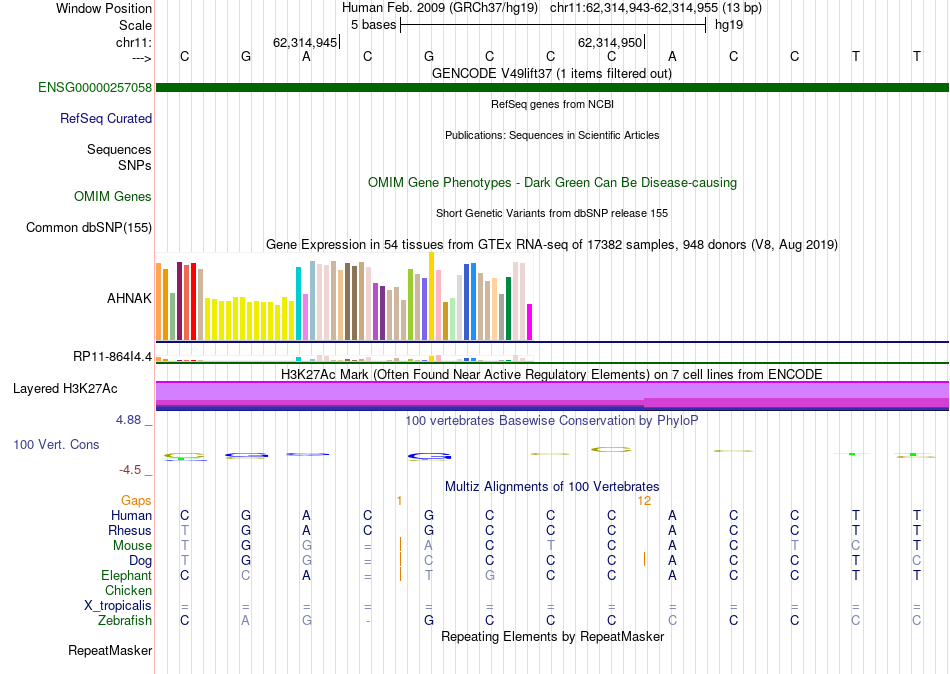
Task: Open the Common dbSNP(155) track label
Action: [88, 227]
